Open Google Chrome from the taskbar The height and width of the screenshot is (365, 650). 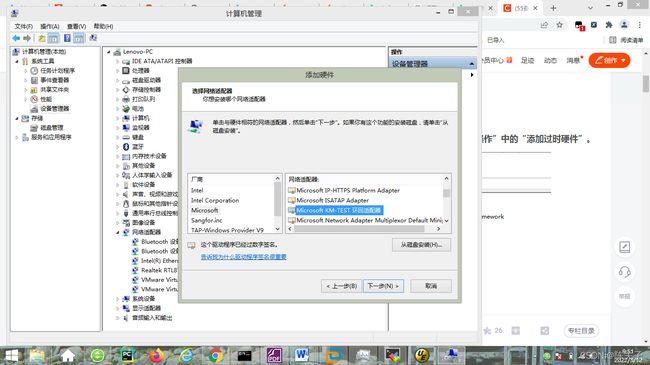tap(215, 355)
